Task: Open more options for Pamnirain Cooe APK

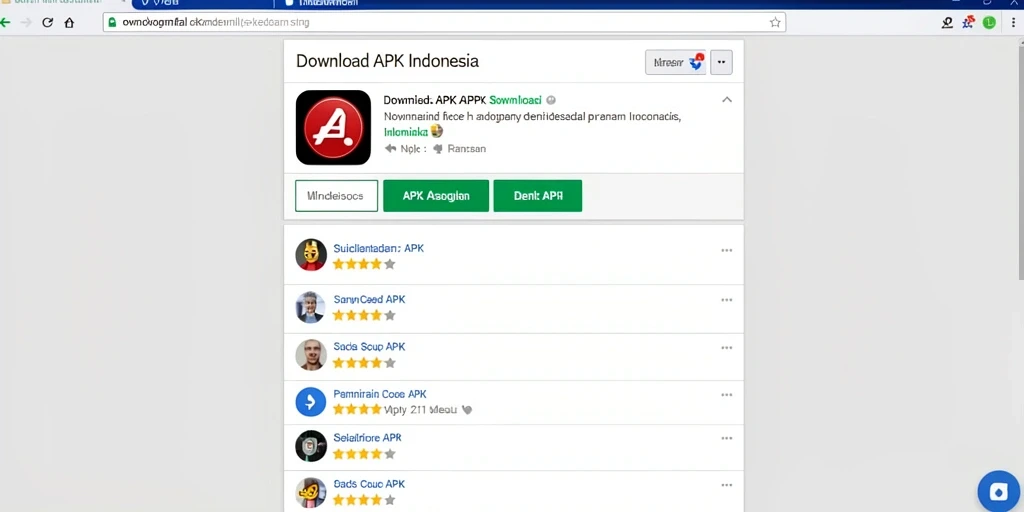Action: click(727, 395)
